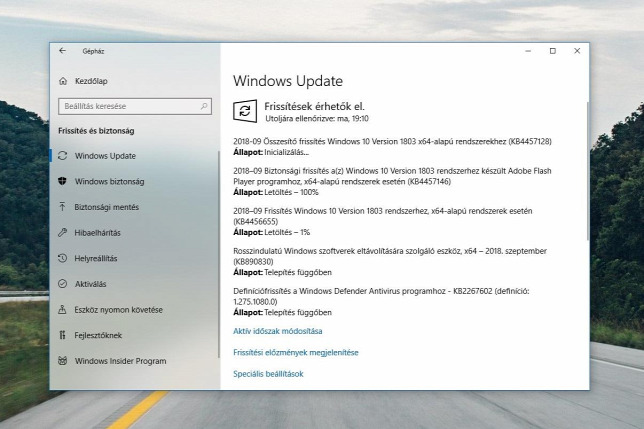Image resolution: width=644 pixels, height=429 pixels.
Task: Go back with the arrow icon
Action: click(62, 51)
